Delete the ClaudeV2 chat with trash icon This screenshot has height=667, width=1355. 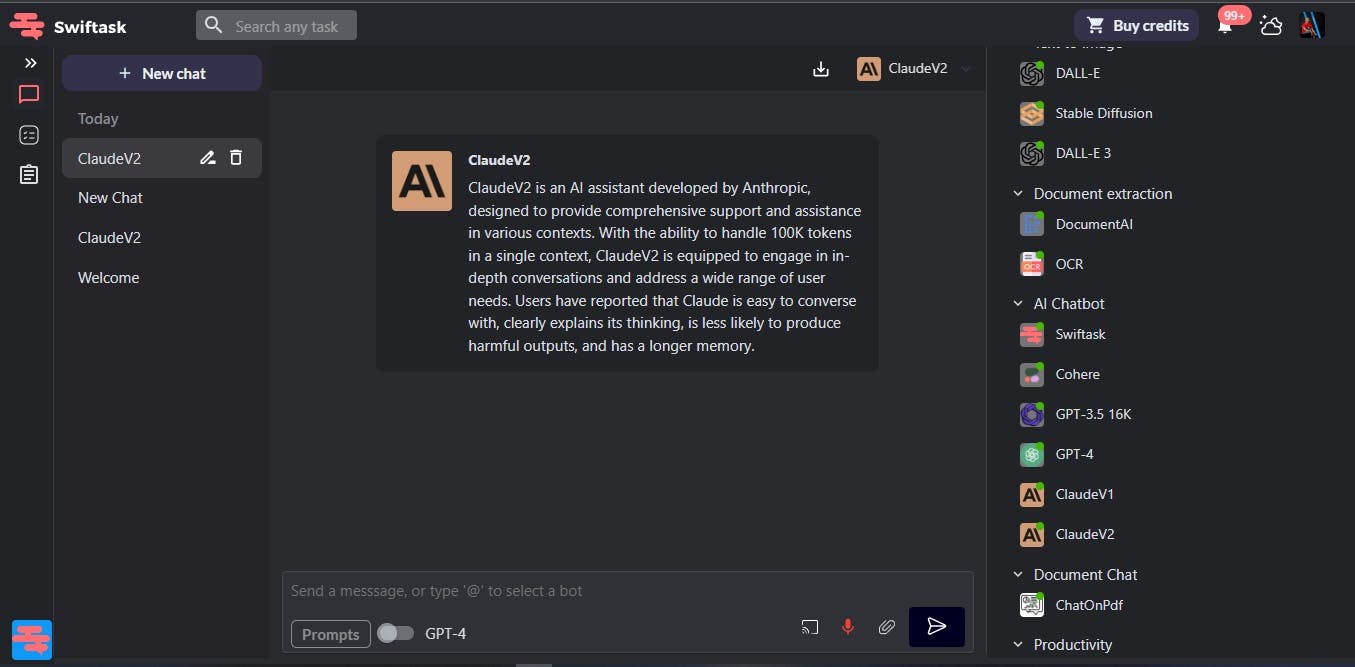coord(236,157)
